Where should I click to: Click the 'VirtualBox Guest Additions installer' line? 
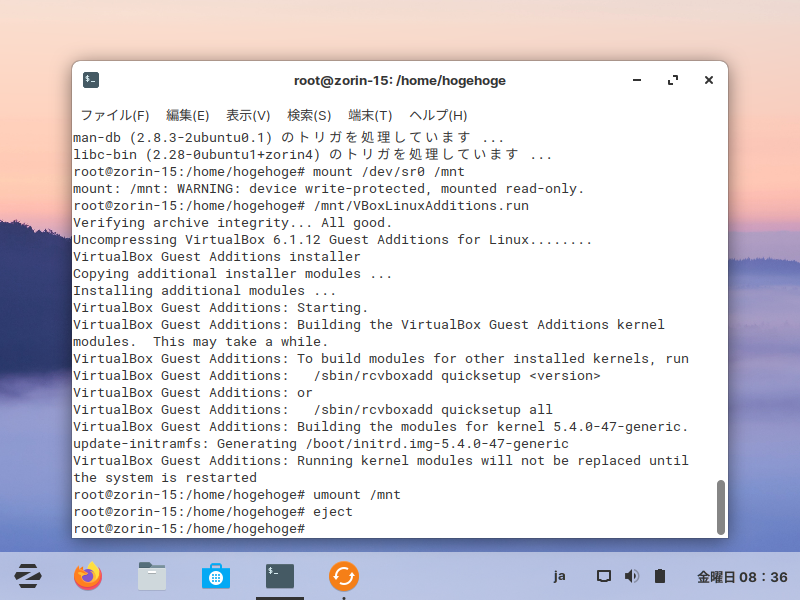(217, 257)
